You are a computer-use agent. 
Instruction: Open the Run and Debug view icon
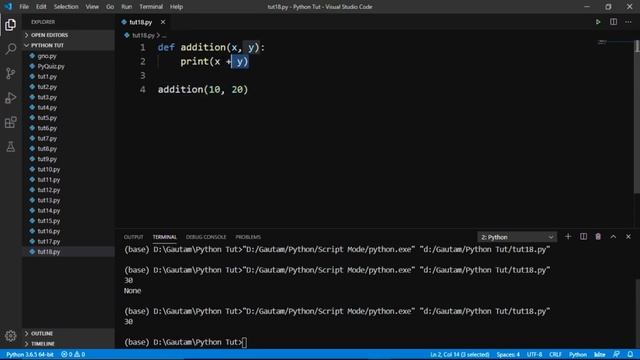tap(11, 98)
